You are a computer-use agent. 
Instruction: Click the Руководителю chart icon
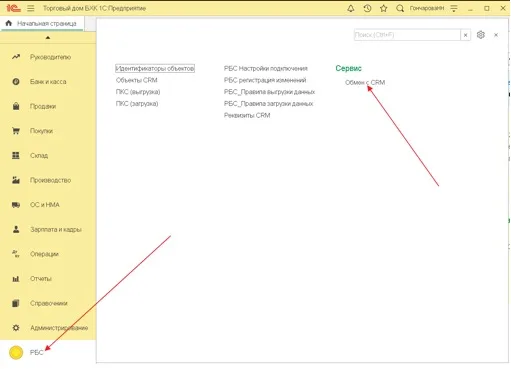pos(16,57)
